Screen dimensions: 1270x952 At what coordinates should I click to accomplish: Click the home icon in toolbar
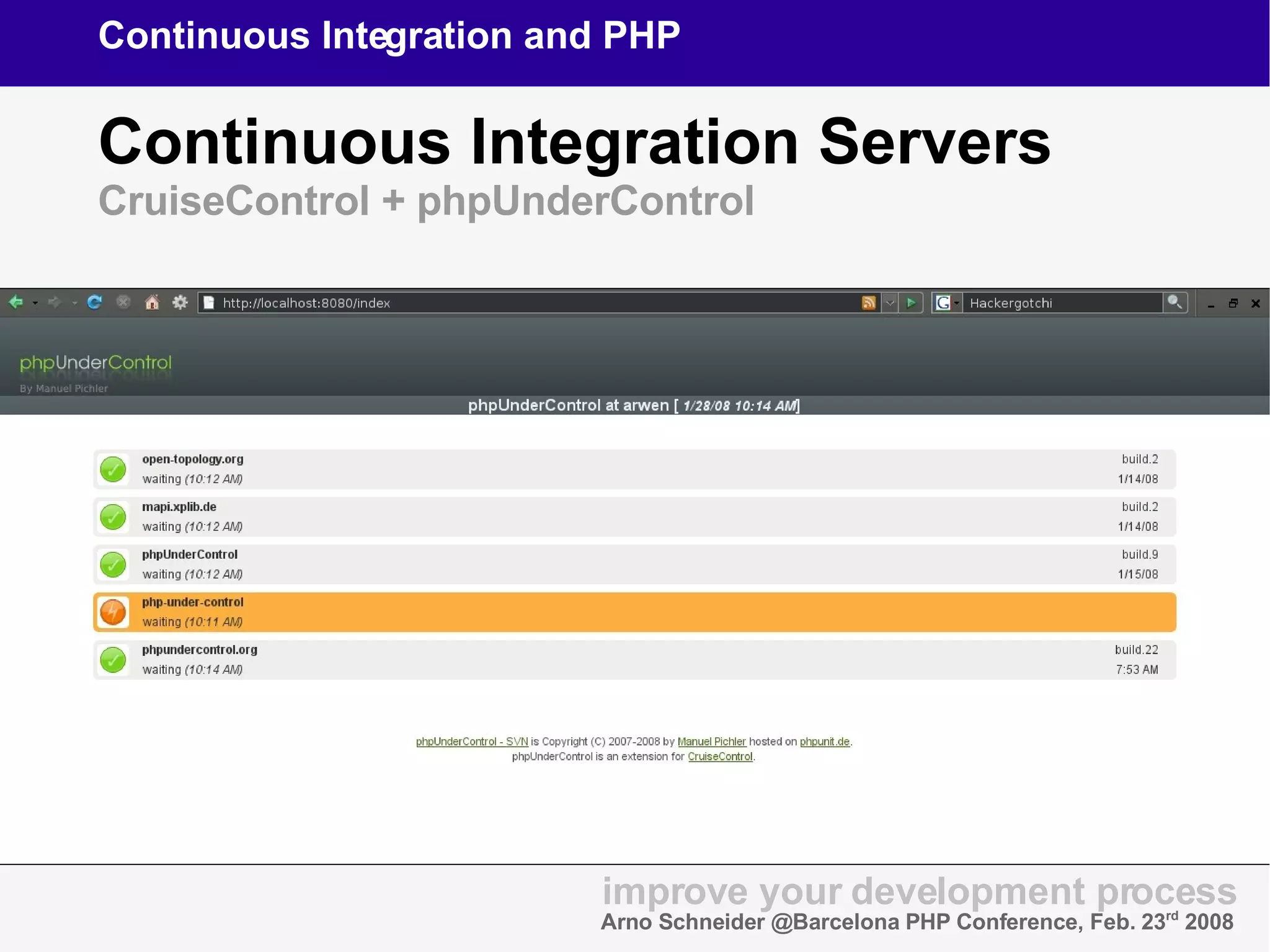click(152, 302)
